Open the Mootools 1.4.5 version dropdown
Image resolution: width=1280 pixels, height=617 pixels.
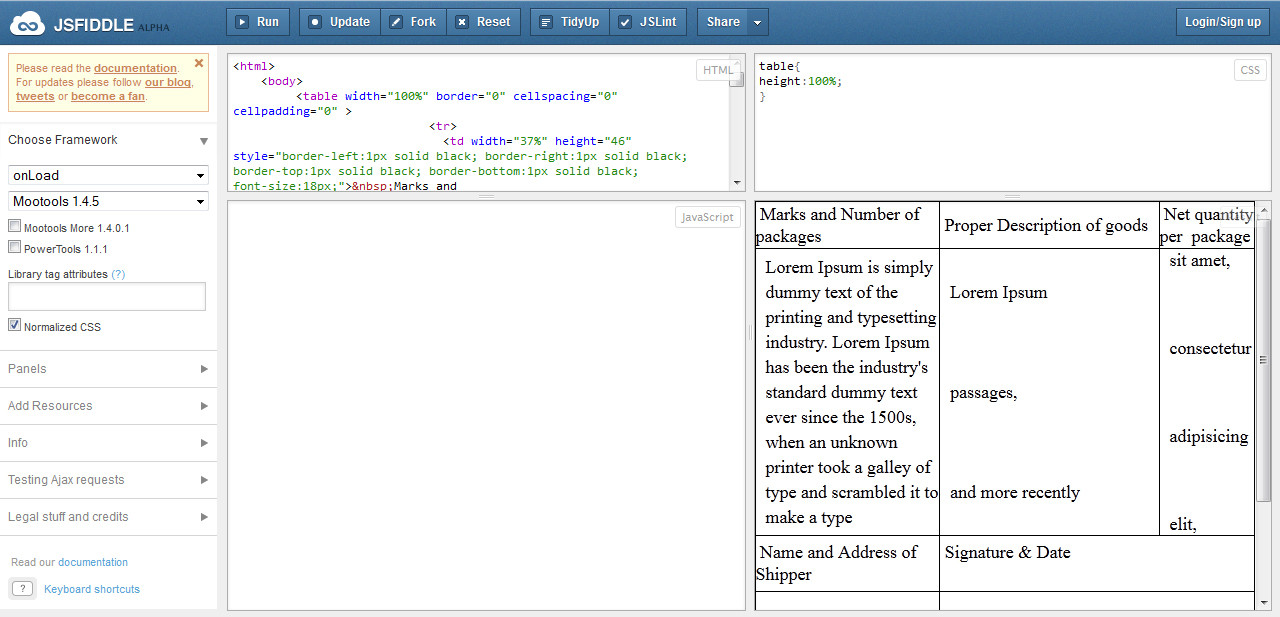point(107,202)
